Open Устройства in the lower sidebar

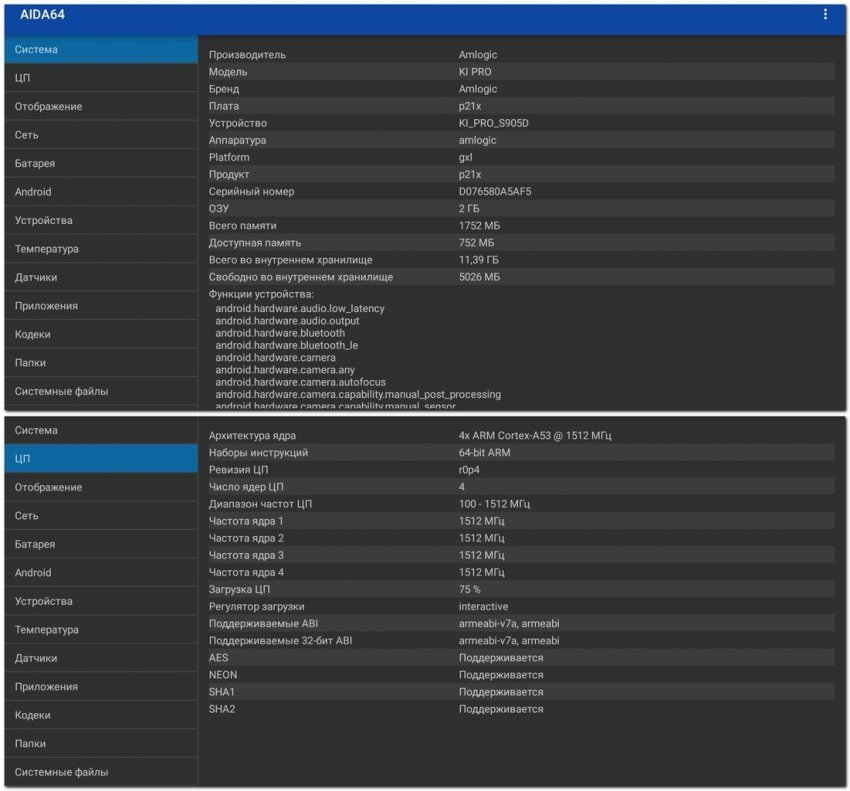pos(101,601)
